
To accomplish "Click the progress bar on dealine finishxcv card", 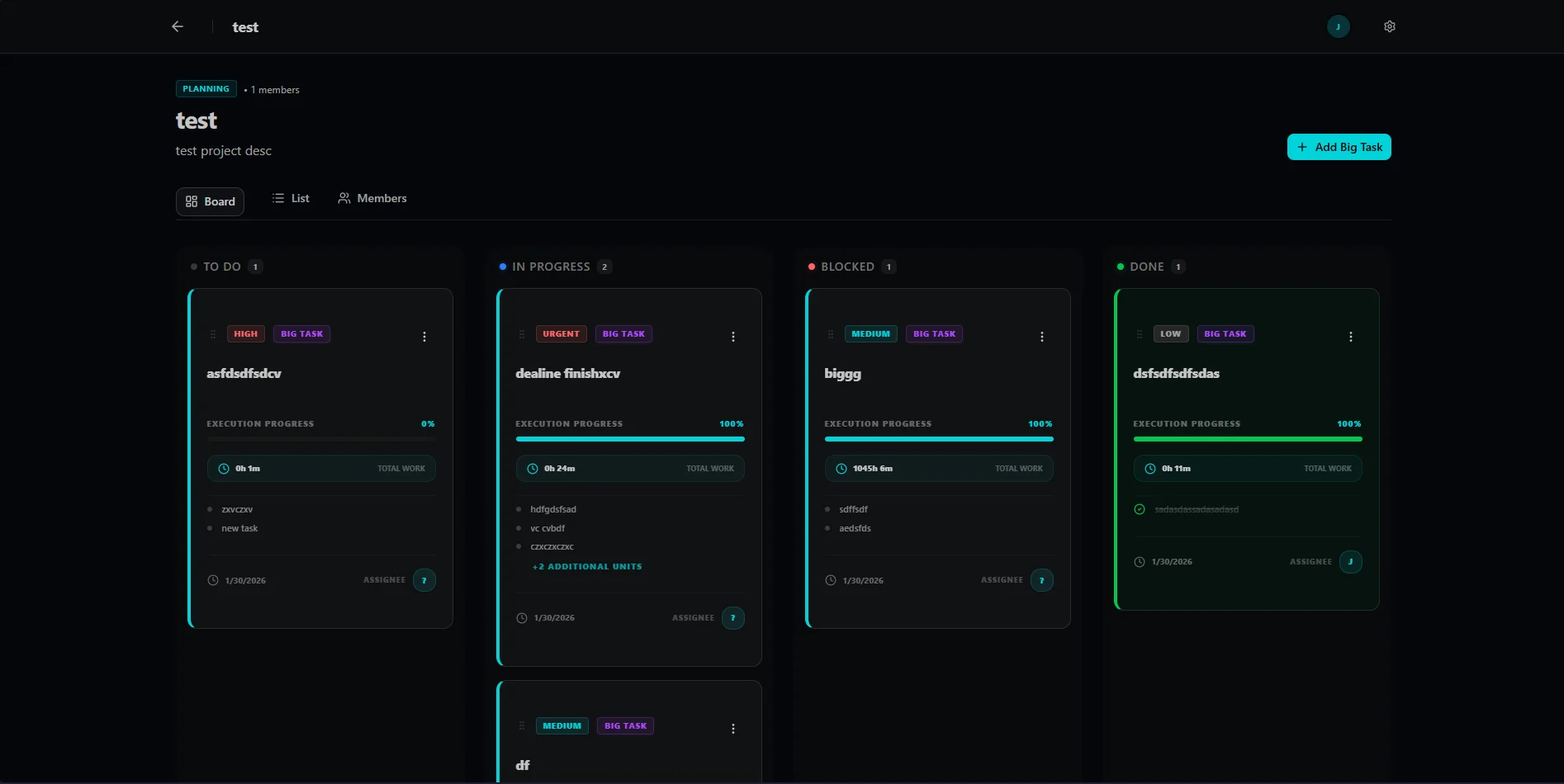I will [x=630, y=439].
